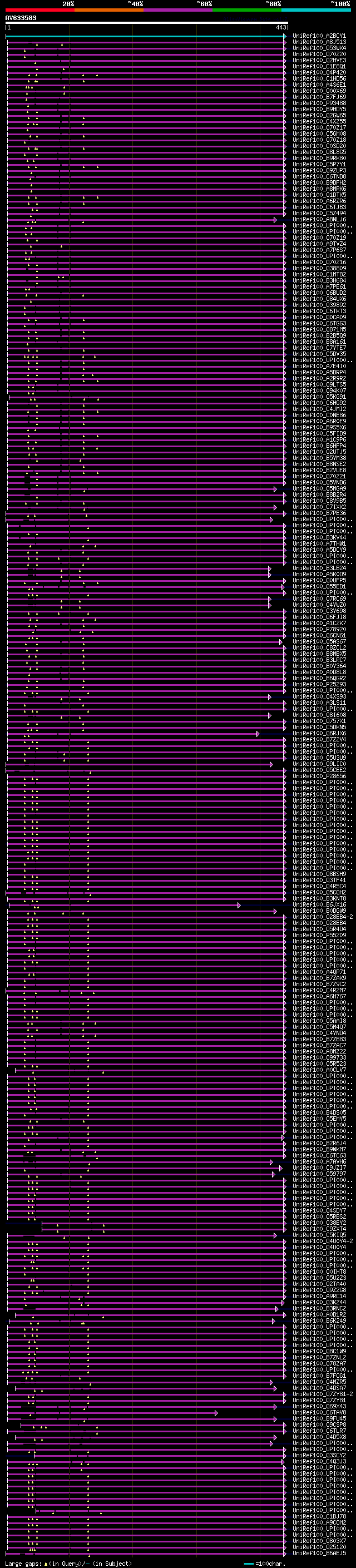Click the UniRef100_Q1DTK5 hit
Viewport: 356px width, 1568px height.
[319, 195]
